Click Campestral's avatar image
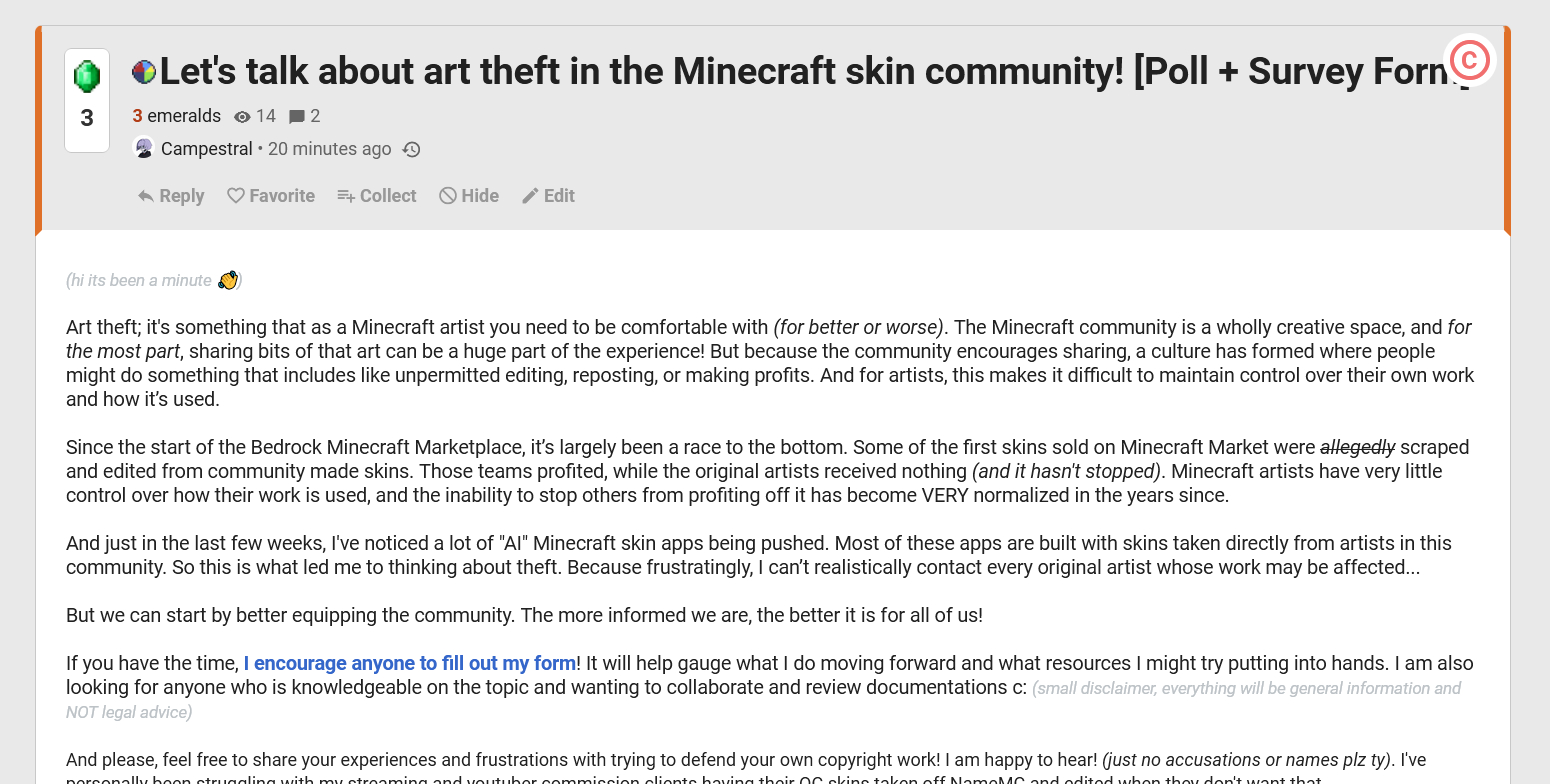The height and width of the screenshot is (784, 1550). 144,149
